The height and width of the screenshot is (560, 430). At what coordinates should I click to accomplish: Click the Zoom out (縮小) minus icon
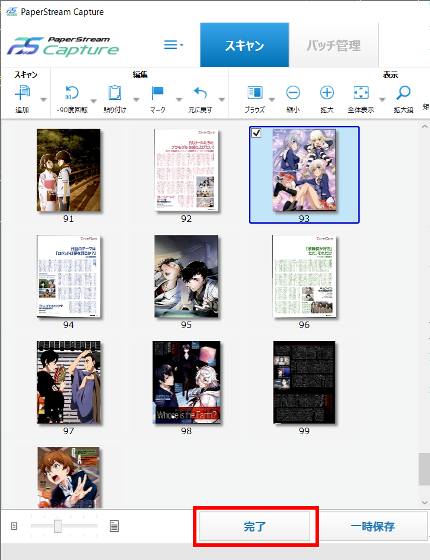tap(293, 92)
